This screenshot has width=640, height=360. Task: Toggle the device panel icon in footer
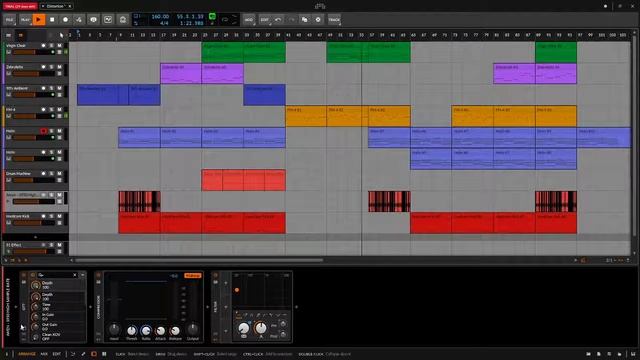pos(94,354)
